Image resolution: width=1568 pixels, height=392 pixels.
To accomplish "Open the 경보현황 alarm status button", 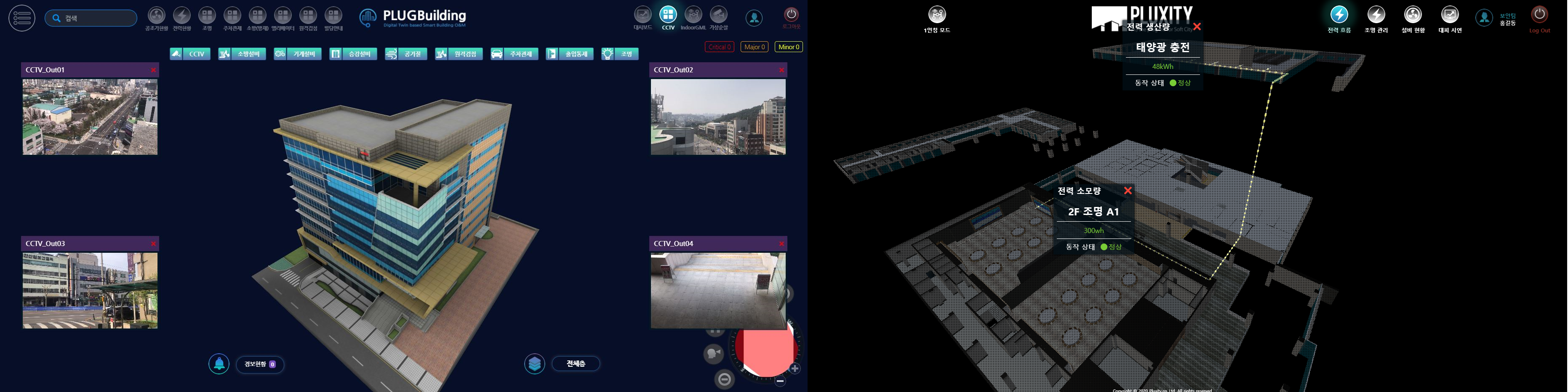I will point(260,364).
